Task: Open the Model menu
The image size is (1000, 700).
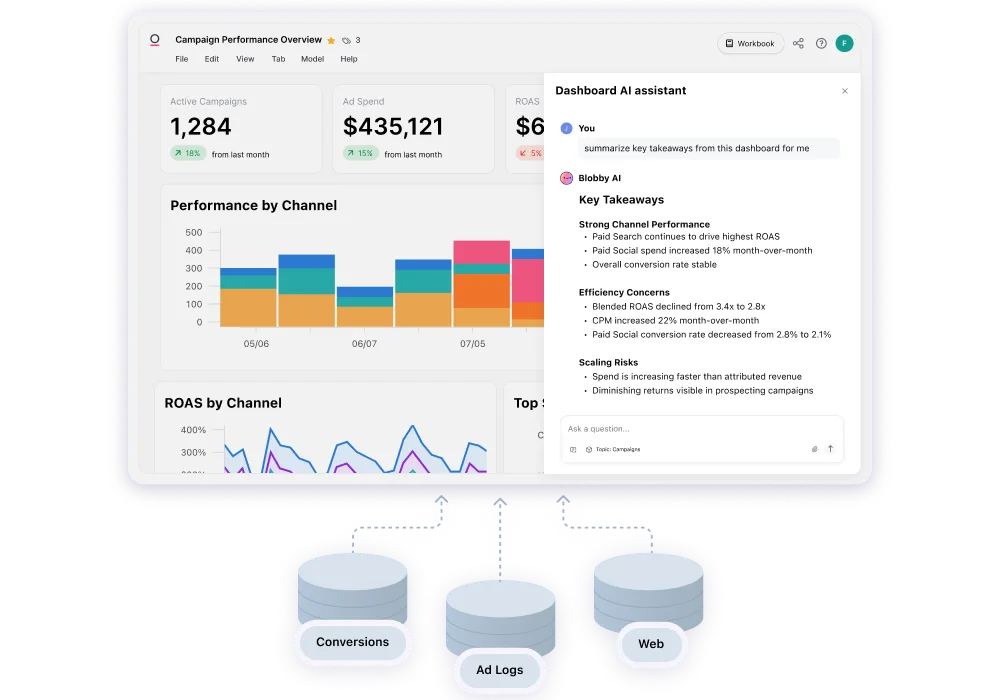Action: coord(312,59)
